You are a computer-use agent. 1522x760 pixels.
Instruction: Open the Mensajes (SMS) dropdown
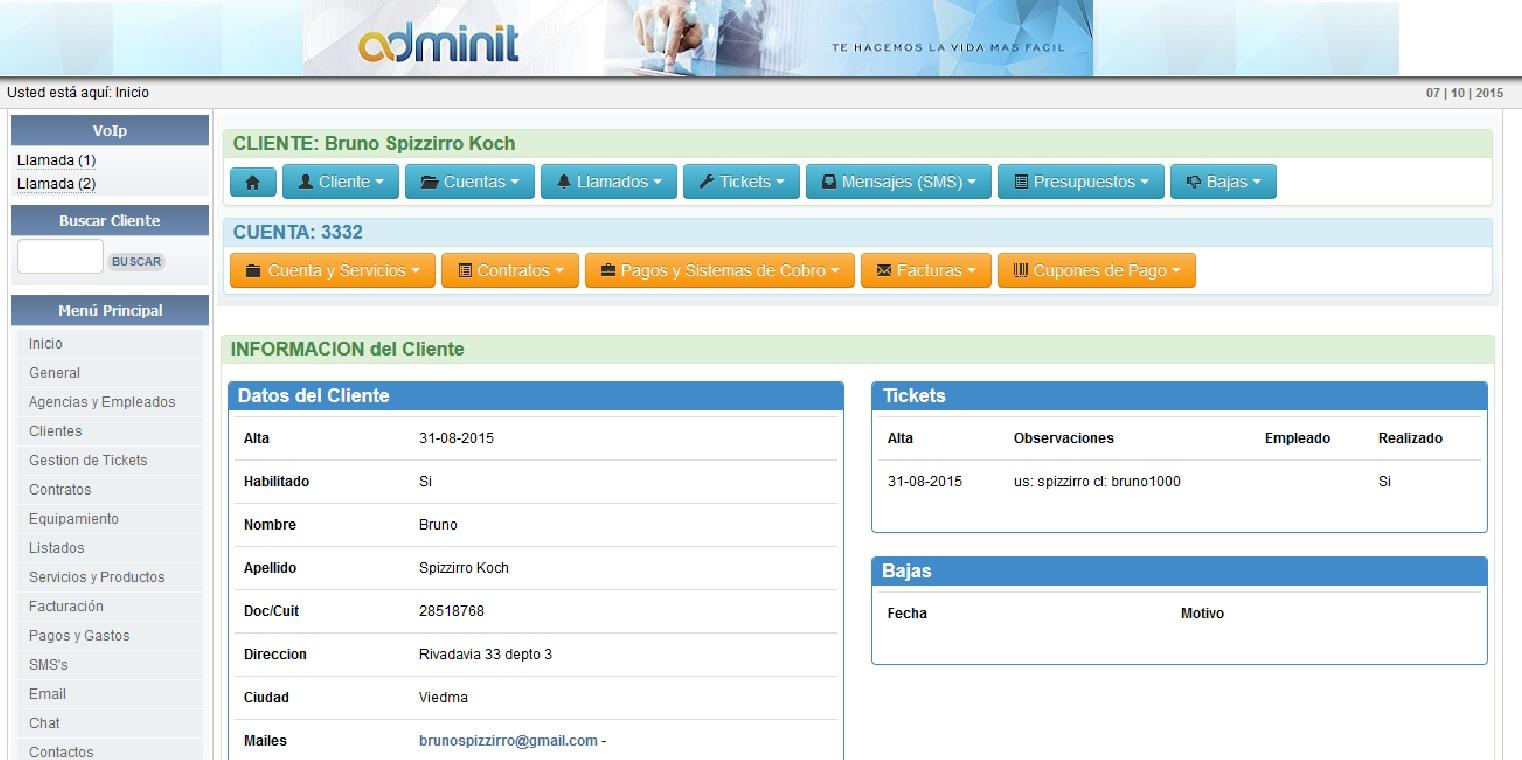pyautogui.click(x=898, y=182)
